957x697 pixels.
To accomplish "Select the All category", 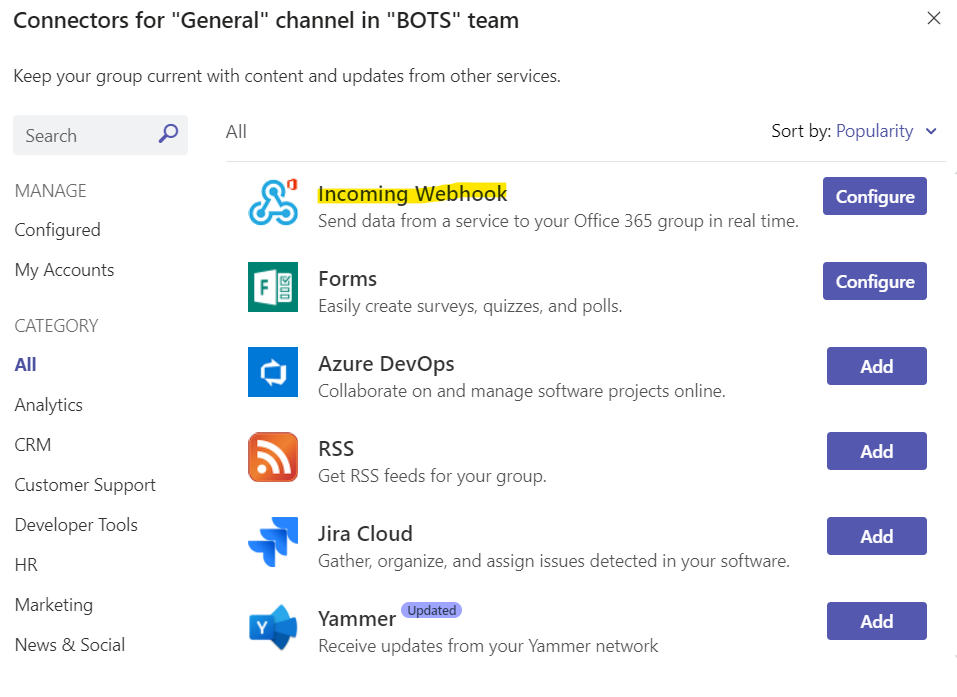I will [x=26, y=365].
